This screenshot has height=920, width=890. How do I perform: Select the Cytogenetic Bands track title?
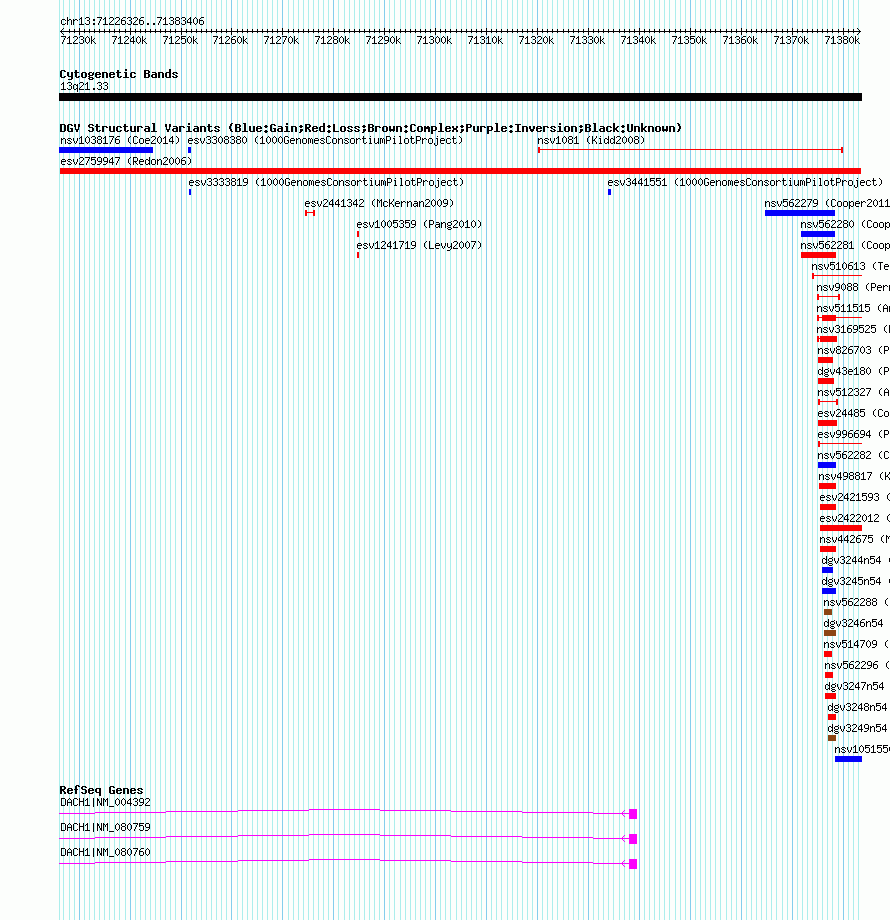(119, 74)
